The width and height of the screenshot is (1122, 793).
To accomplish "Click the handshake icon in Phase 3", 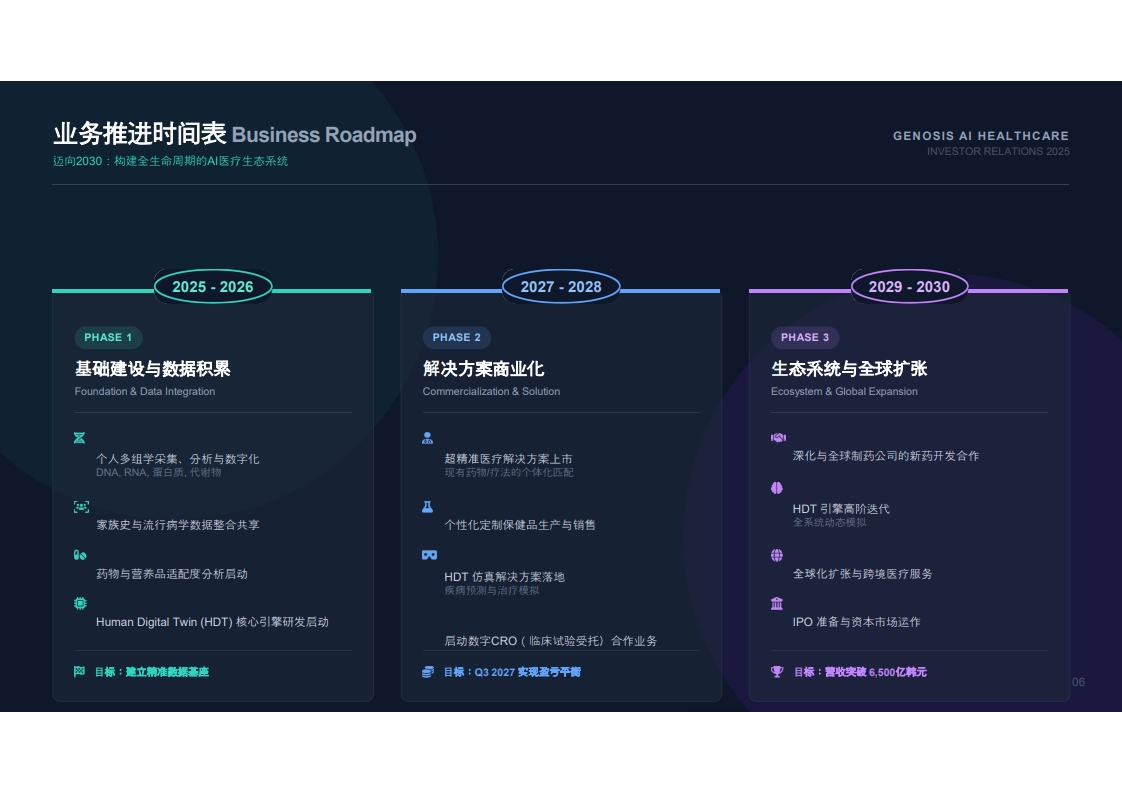I will [x=779, y=437].
